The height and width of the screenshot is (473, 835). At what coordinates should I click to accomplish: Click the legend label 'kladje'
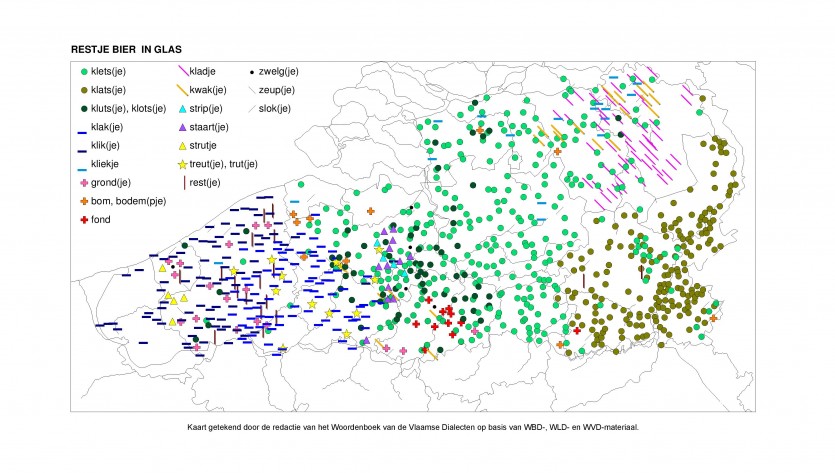pos(202,71)
